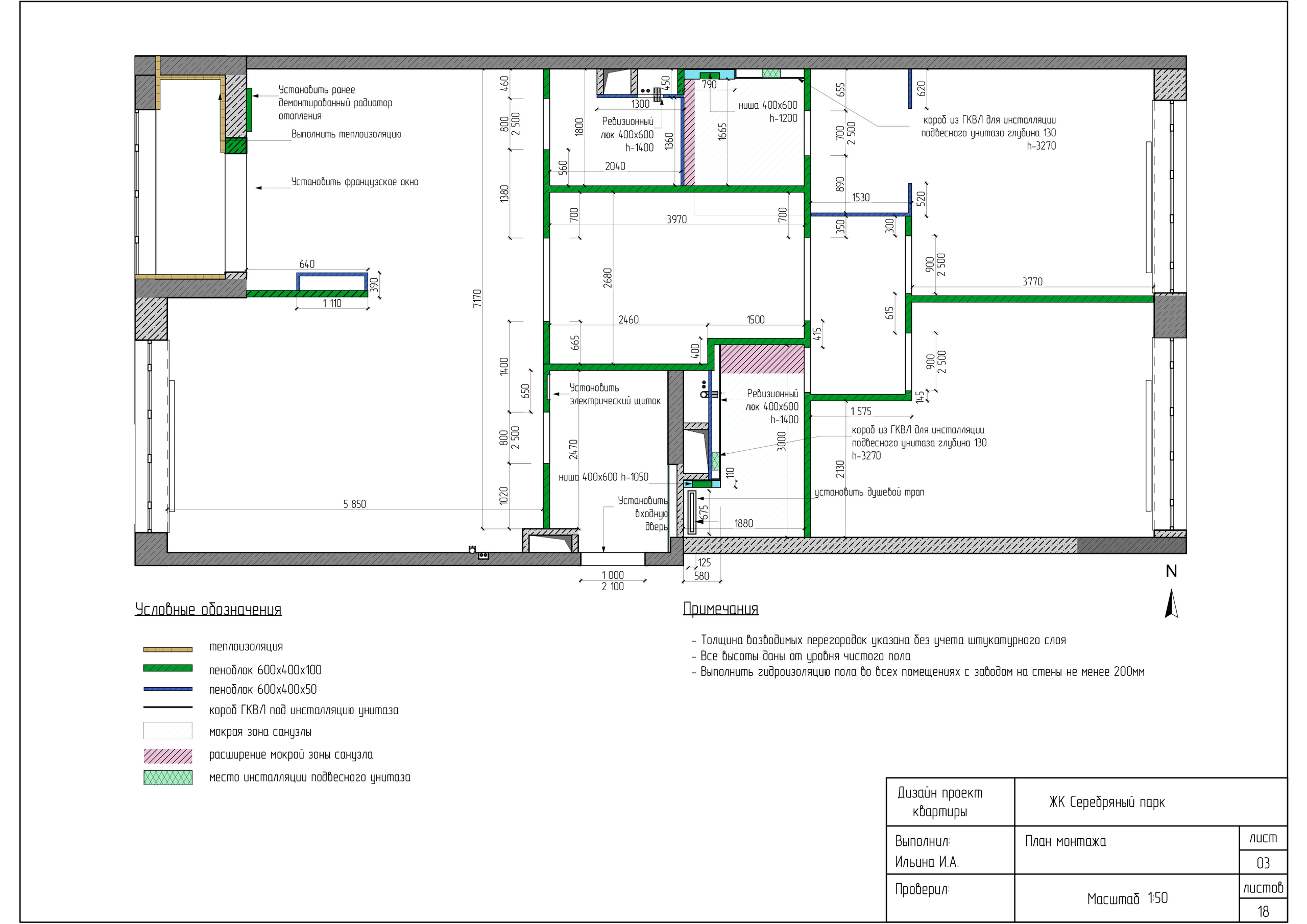The width and height of the screenshot is (1307, 924).
Task: Click the black ГКВЛ box line legend sample
Action: (167, 708)
